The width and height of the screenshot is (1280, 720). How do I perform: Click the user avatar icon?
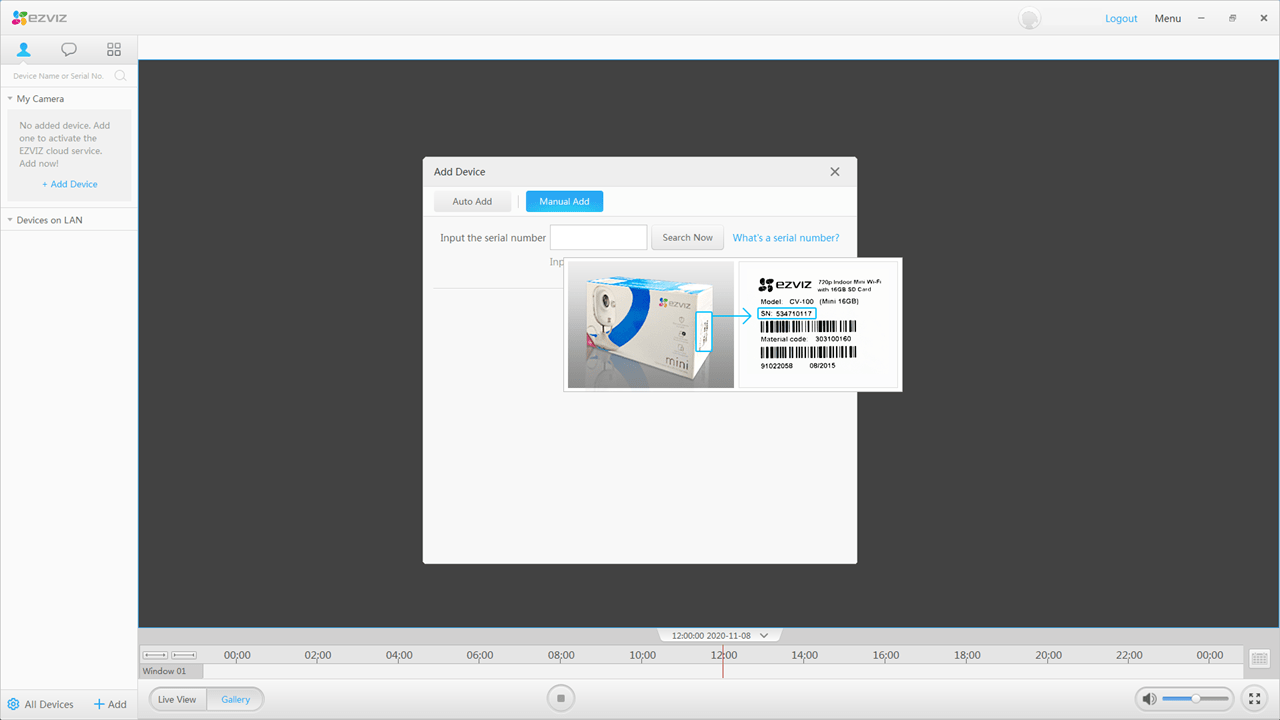click(1029, 18)
